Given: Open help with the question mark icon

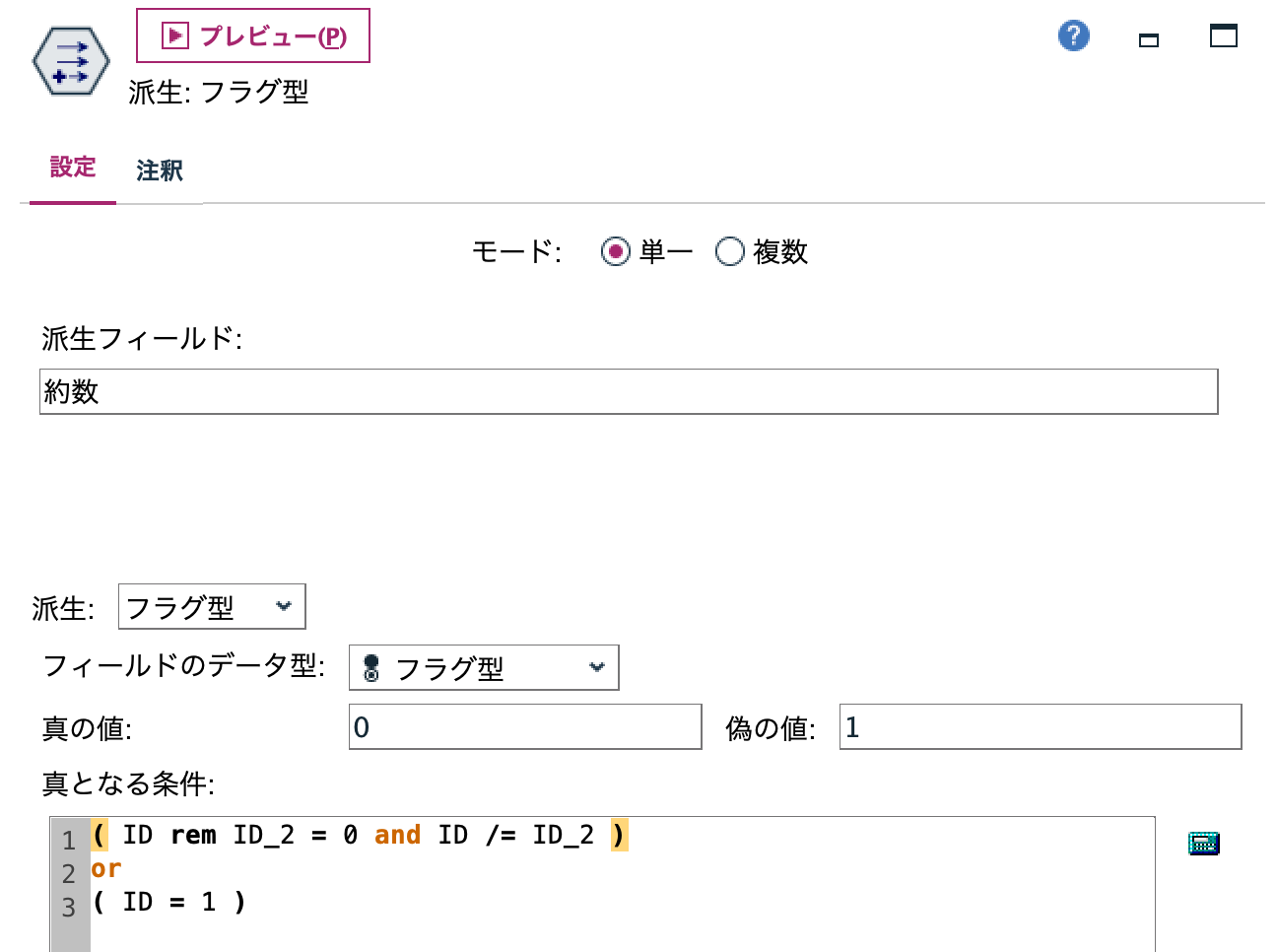Looking at the screenshot, I should pos(1073,34).
